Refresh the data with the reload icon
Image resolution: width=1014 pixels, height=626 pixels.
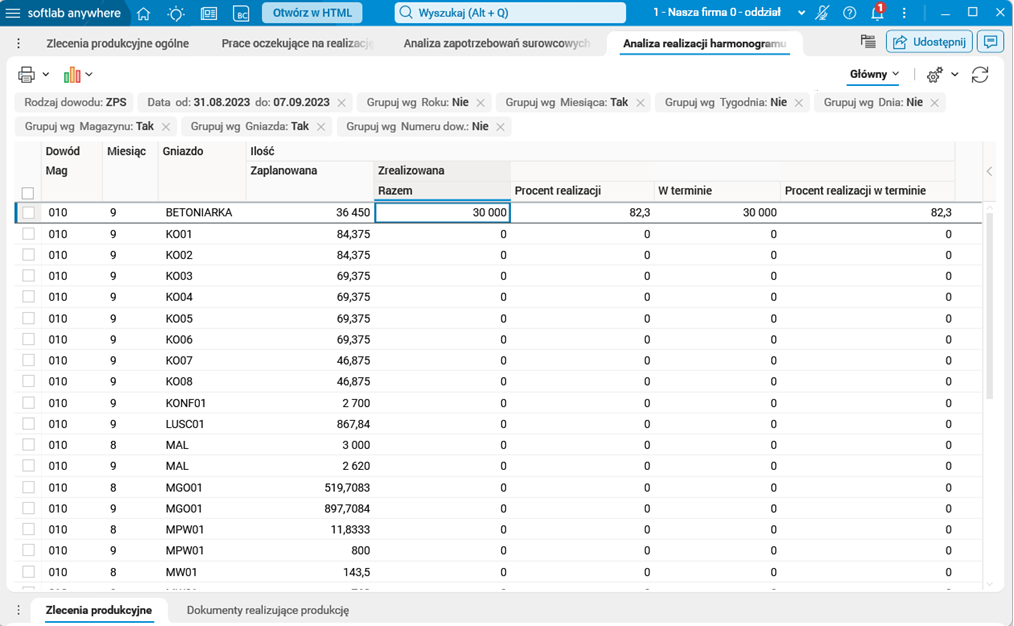tap(980, 75)
